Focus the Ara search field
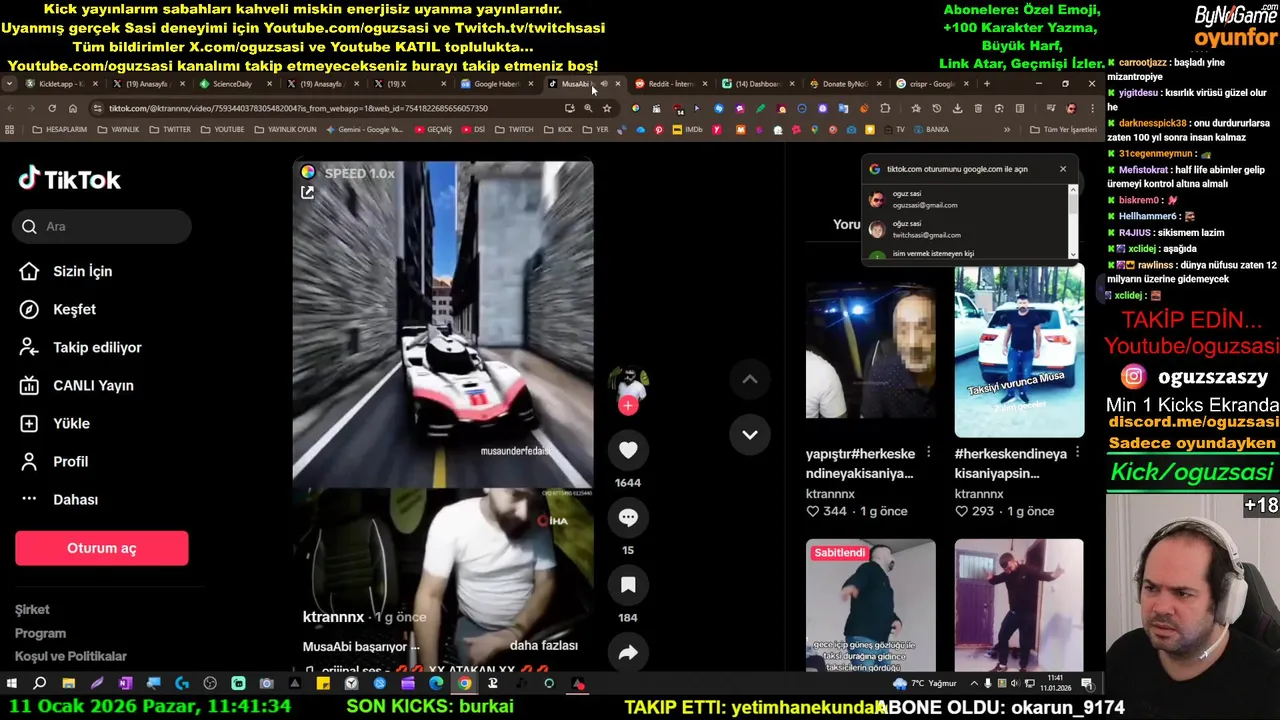1280x720 pixels. click(103, 226)
